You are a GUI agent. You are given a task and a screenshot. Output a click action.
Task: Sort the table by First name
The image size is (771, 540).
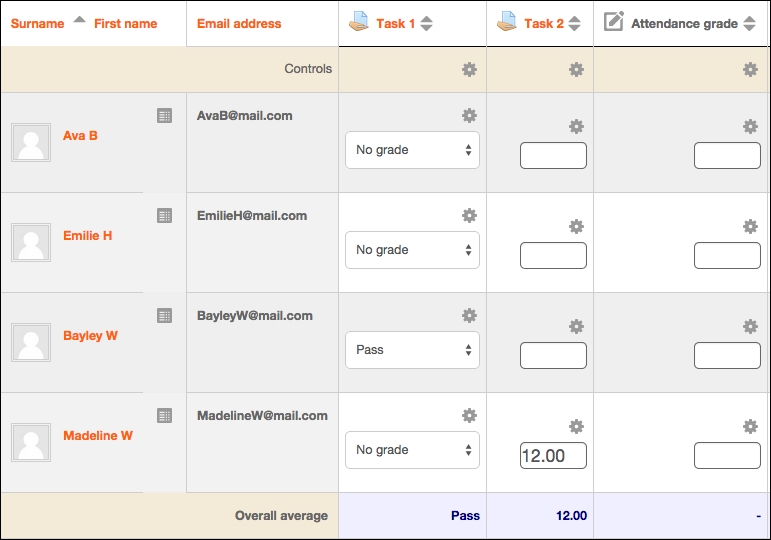click(125, 23)
